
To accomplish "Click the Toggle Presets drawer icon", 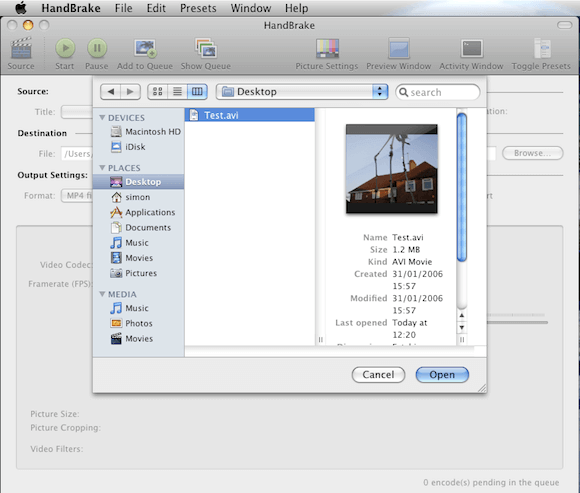I will click(x=542, y=48).
